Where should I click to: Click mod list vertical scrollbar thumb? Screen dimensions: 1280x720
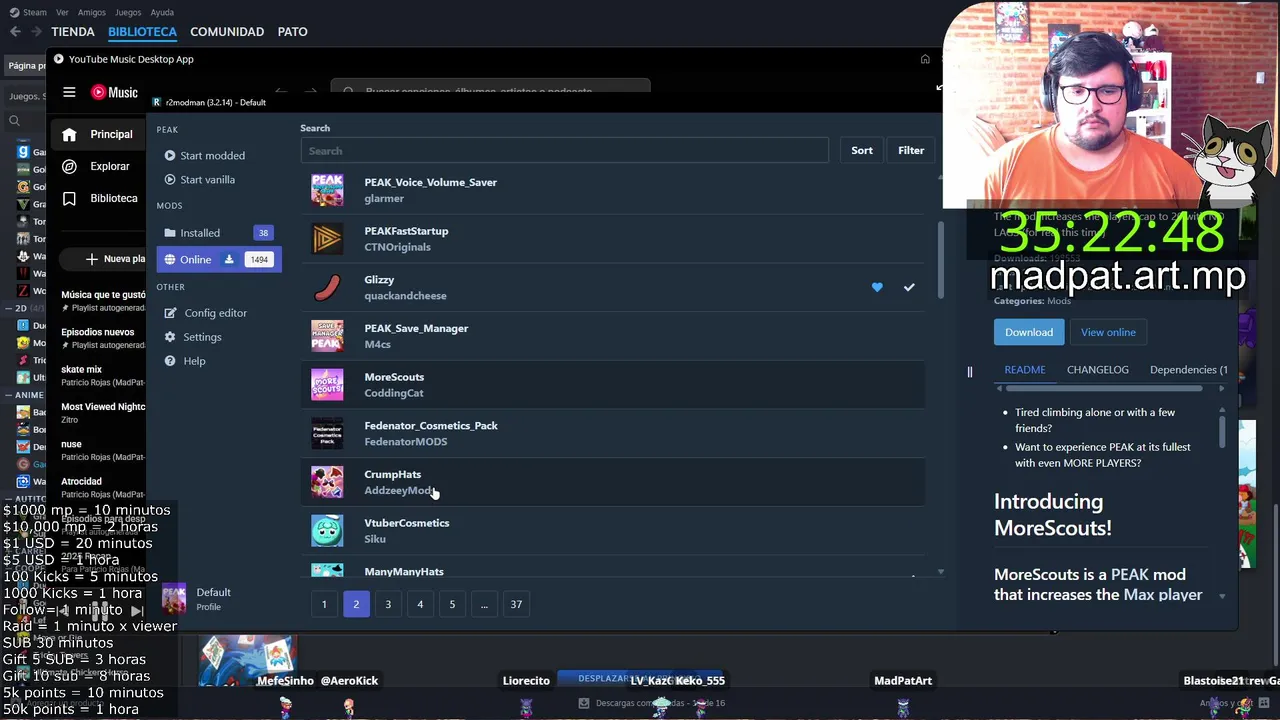tap(940, 260)
